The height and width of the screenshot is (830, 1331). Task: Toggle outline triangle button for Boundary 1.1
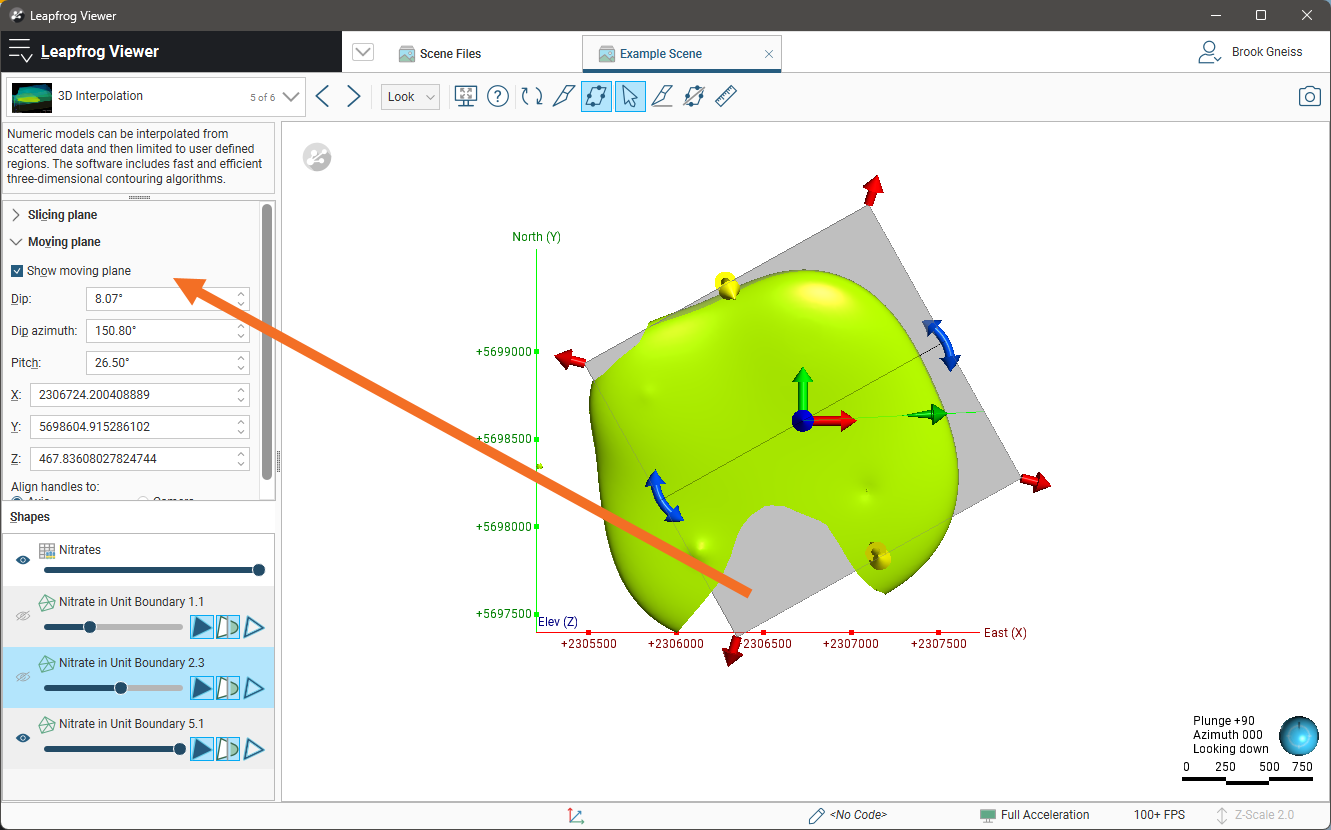[x=254, y=627]
